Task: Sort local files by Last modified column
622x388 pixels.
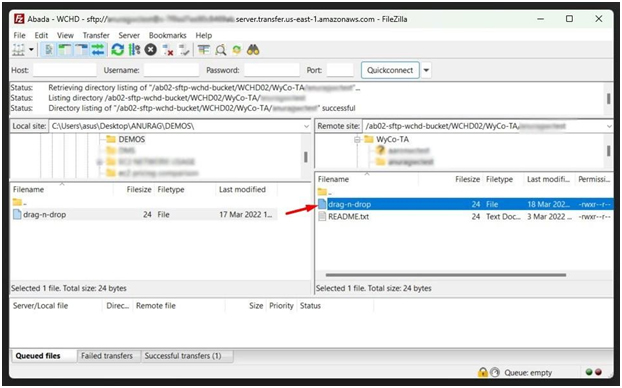Action: click(x=246, y=190)
